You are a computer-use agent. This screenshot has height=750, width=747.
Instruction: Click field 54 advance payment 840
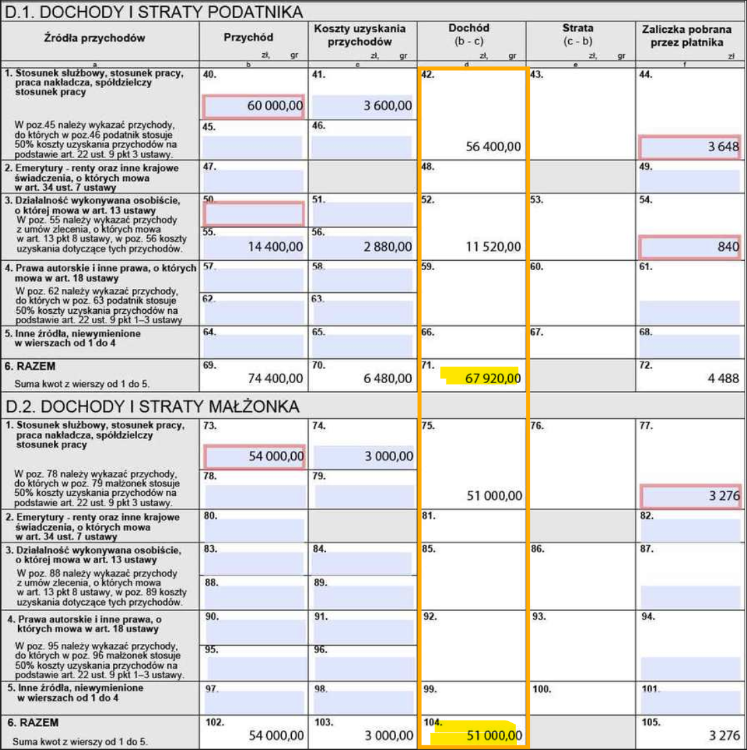coord(690,247)
